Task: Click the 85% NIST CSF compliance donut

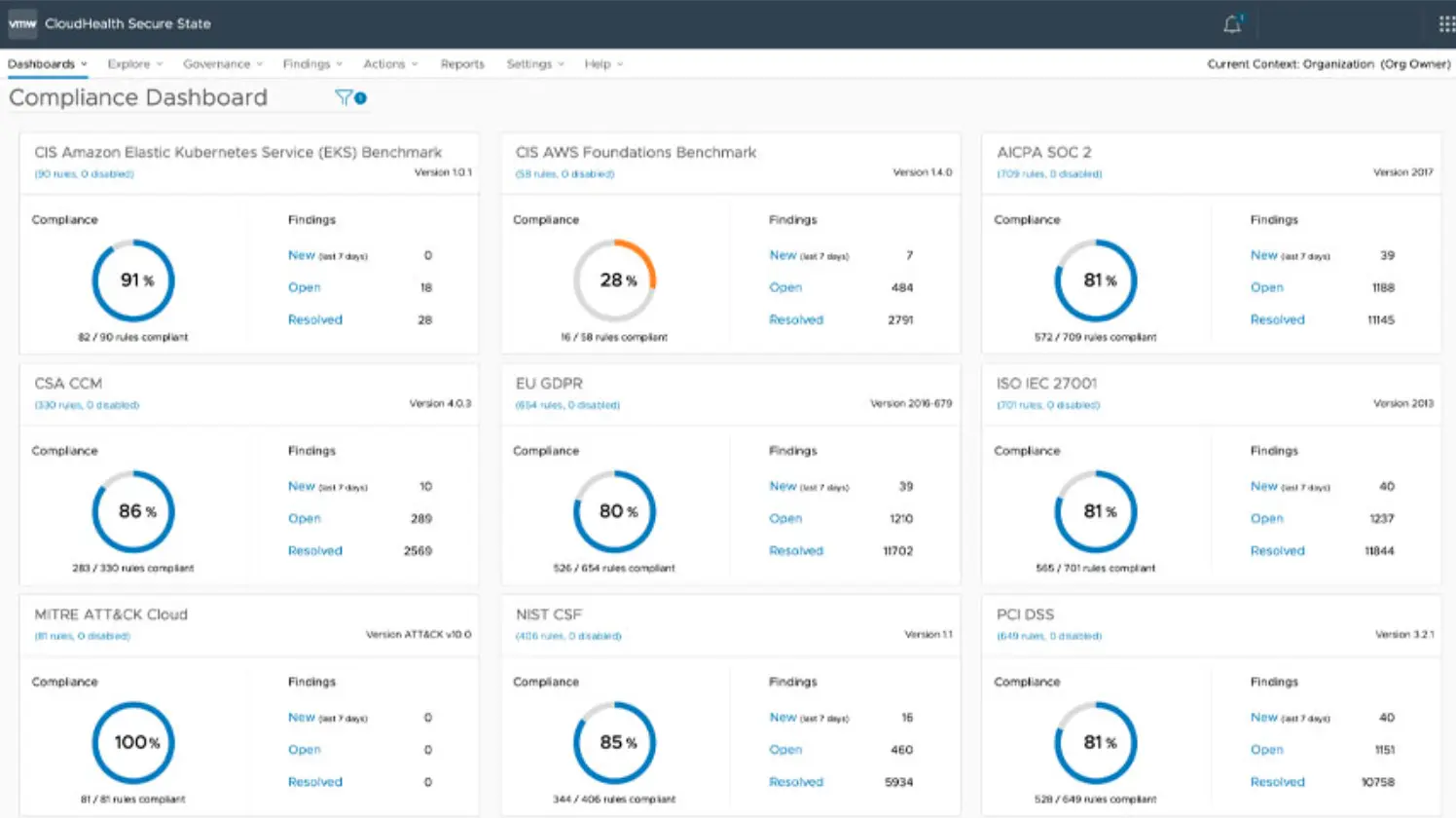Action: coord(614,742)
